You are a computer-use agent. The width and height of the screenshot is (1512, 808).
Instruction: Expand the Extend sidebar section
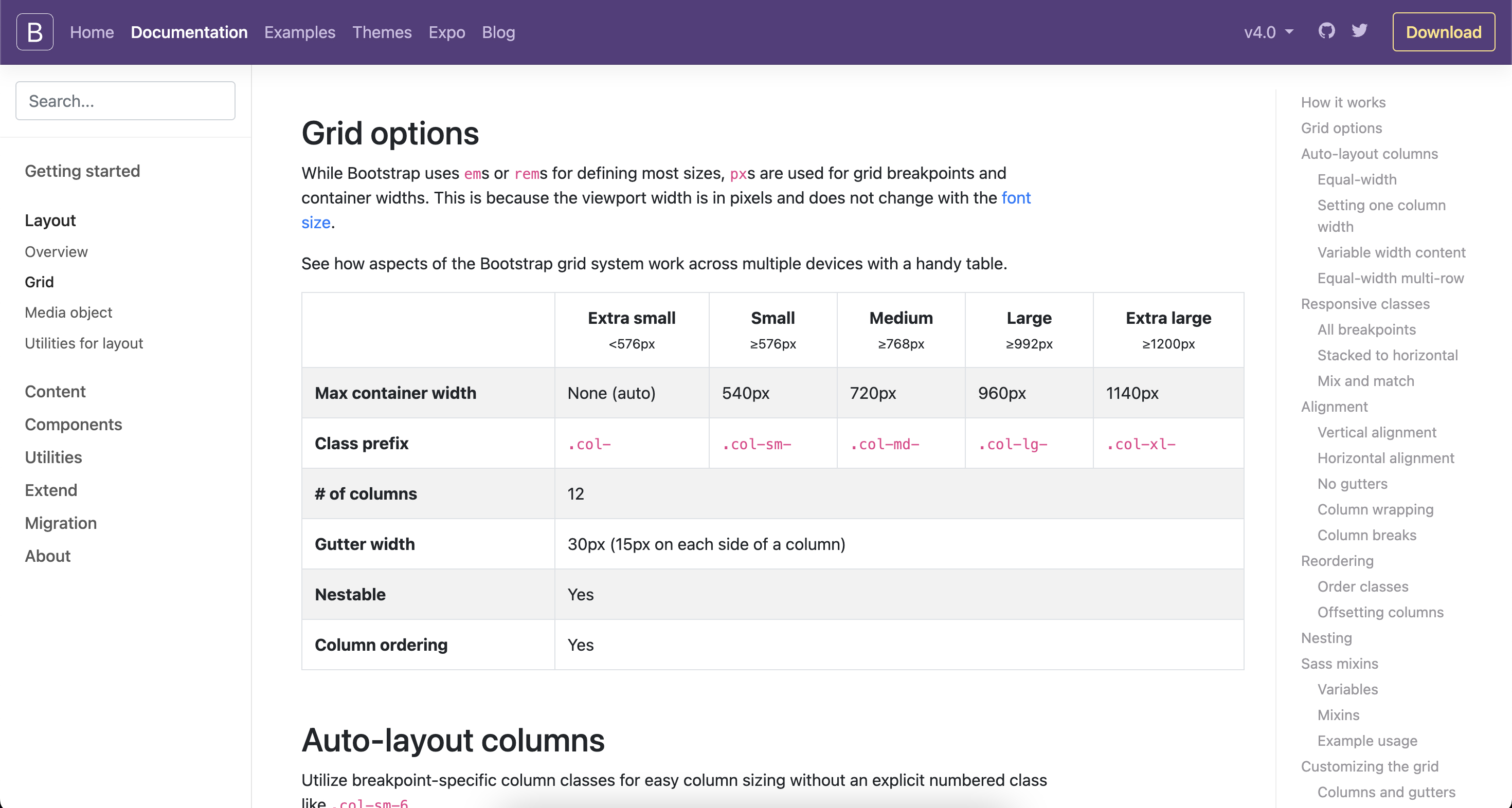tap(51, 490)
